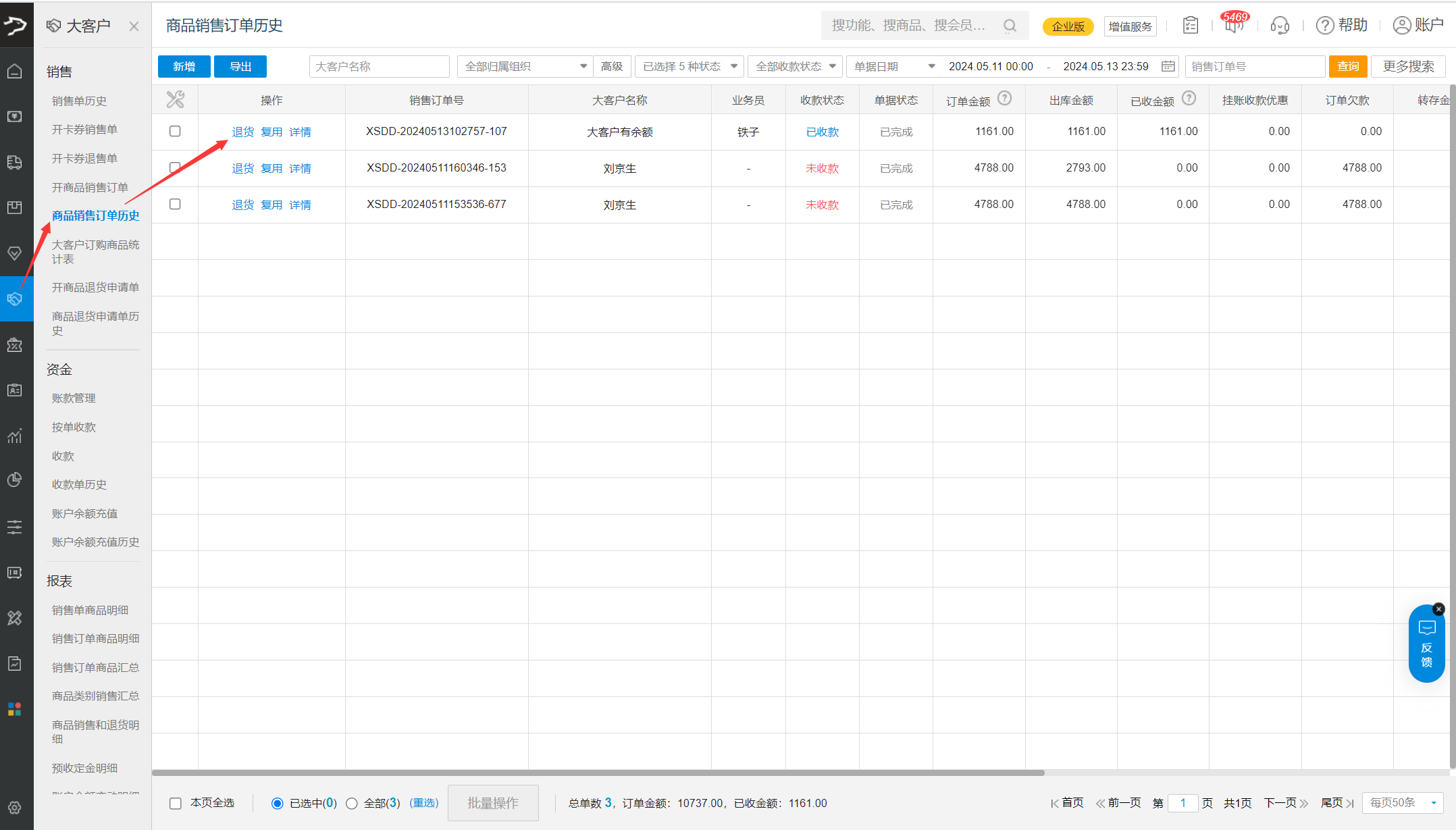The image size is (1456, 830).
Task: Toggle the 本页全选 checkbox
Action: pyautogui.click(x=176, y=803)
